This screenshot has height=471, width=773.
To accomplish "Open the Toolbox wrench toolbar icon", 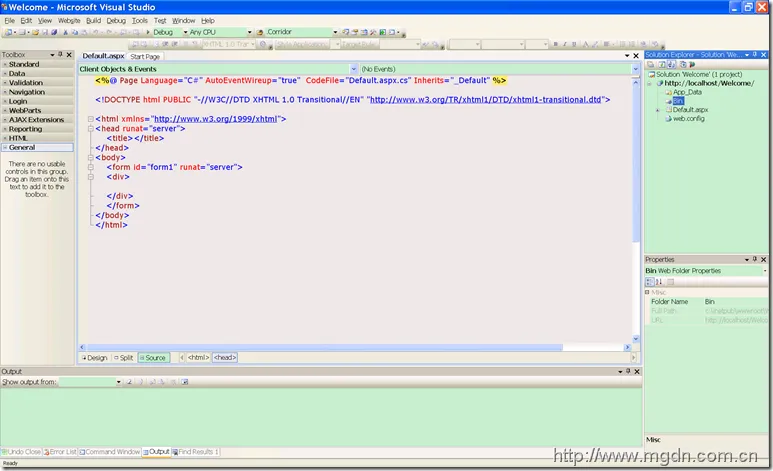I will pos(373,32).
